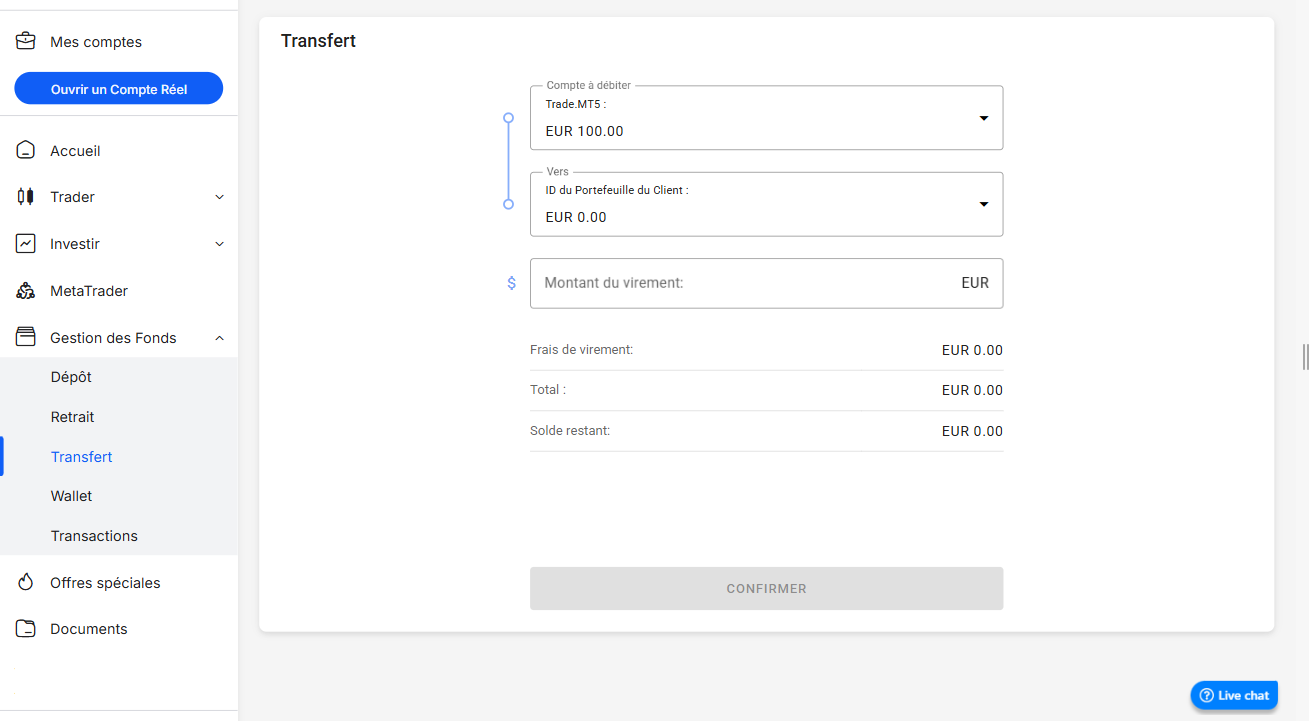Click the Gestion des Fonds label
Screen dimensions: 1309x721
tap(113, 338)
